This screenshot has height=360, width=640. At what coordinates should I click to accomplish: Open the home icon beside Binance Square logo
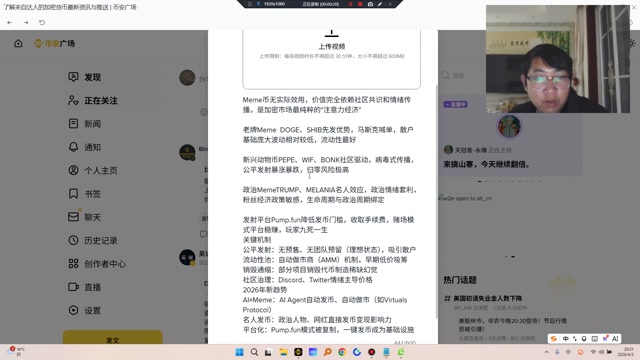(18, 43)
